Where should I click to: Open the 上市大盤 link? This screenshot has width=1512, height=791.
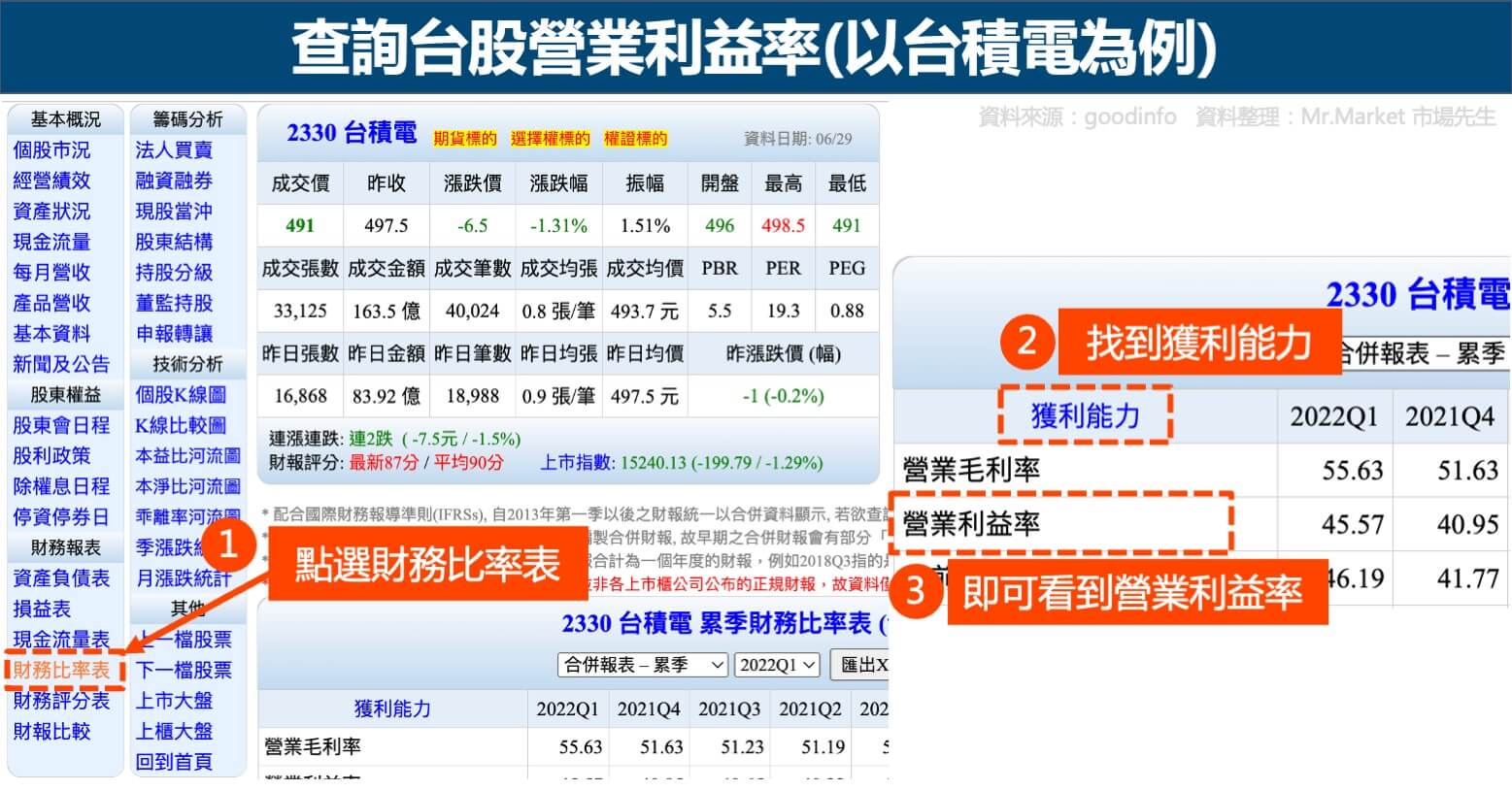click(174, 701)
